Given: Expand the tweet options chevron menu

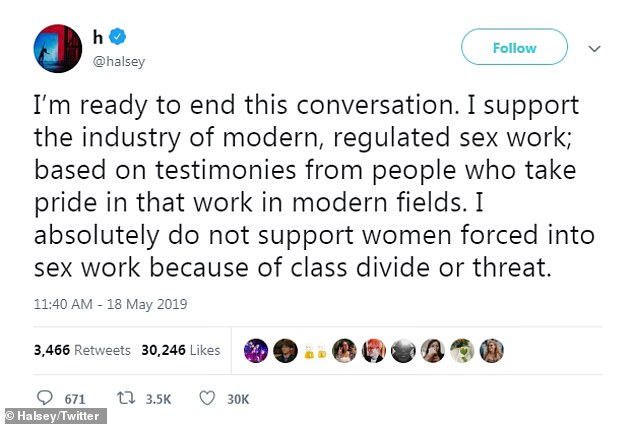Looking at the screenshot, I should (594, 47).
